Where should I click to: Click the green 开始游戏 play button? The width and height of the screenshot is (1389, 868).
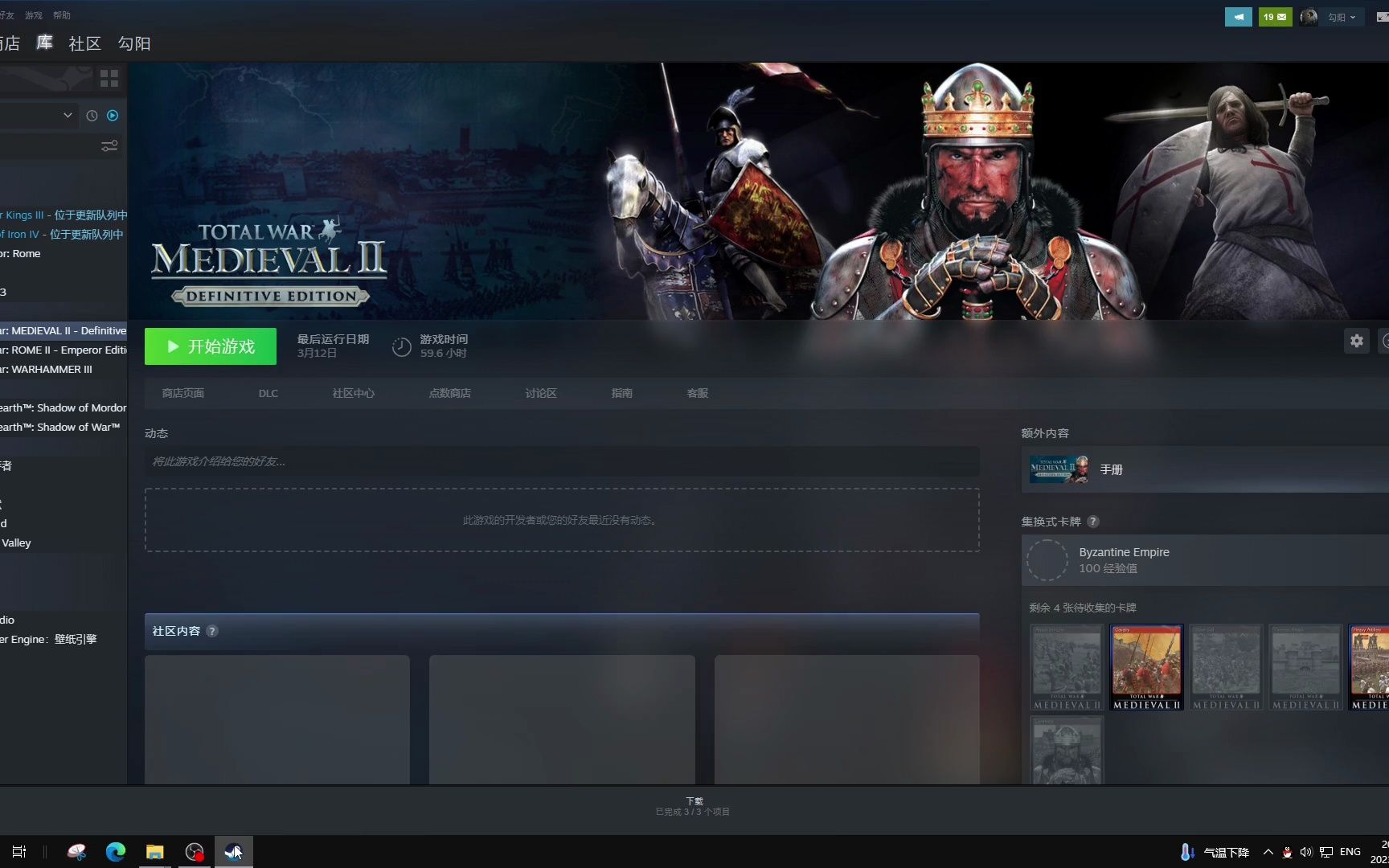coord(211,346)
